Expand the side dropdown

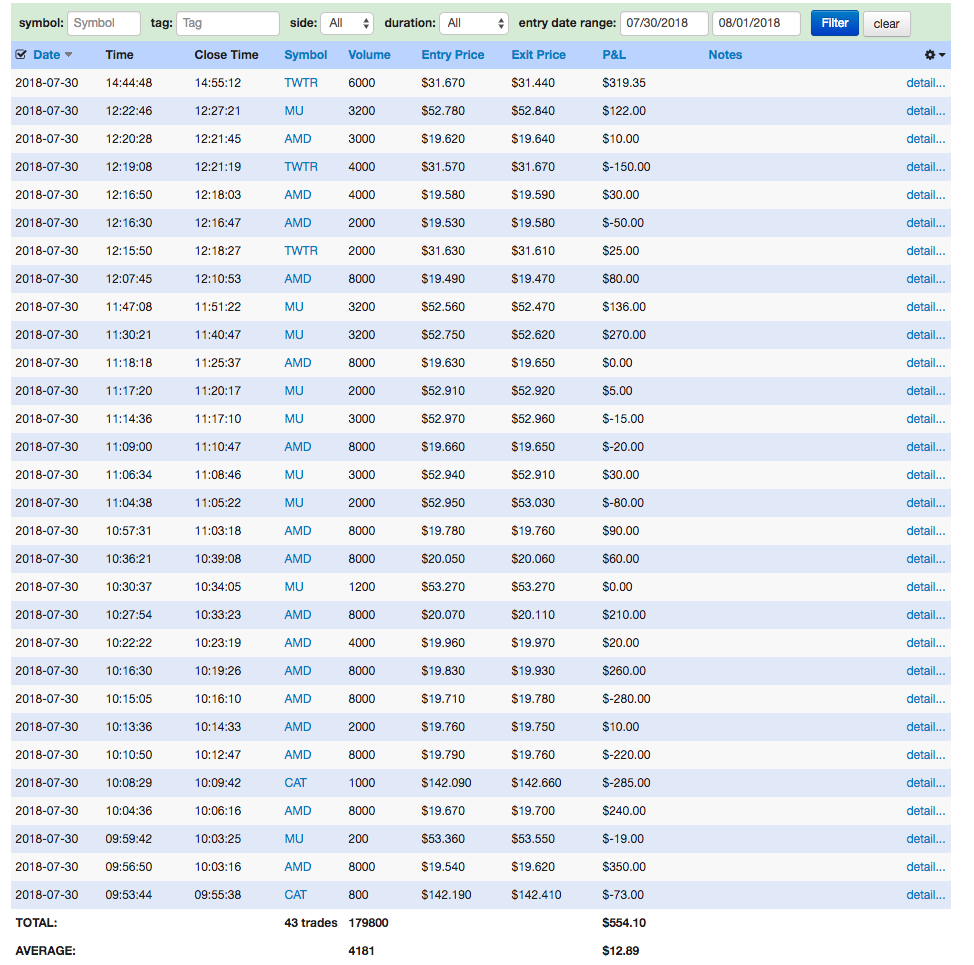click(x=347, y=24)
